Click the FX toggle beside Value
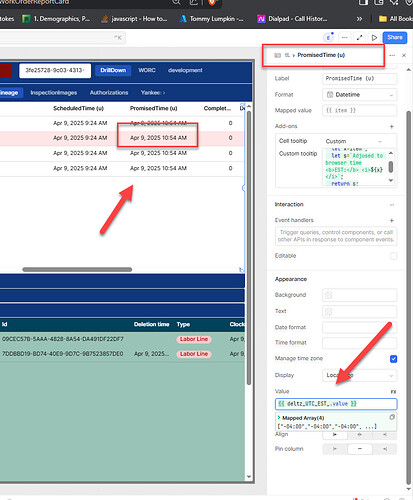Viewport: 413px width, 500px height. tap(393, 392)
